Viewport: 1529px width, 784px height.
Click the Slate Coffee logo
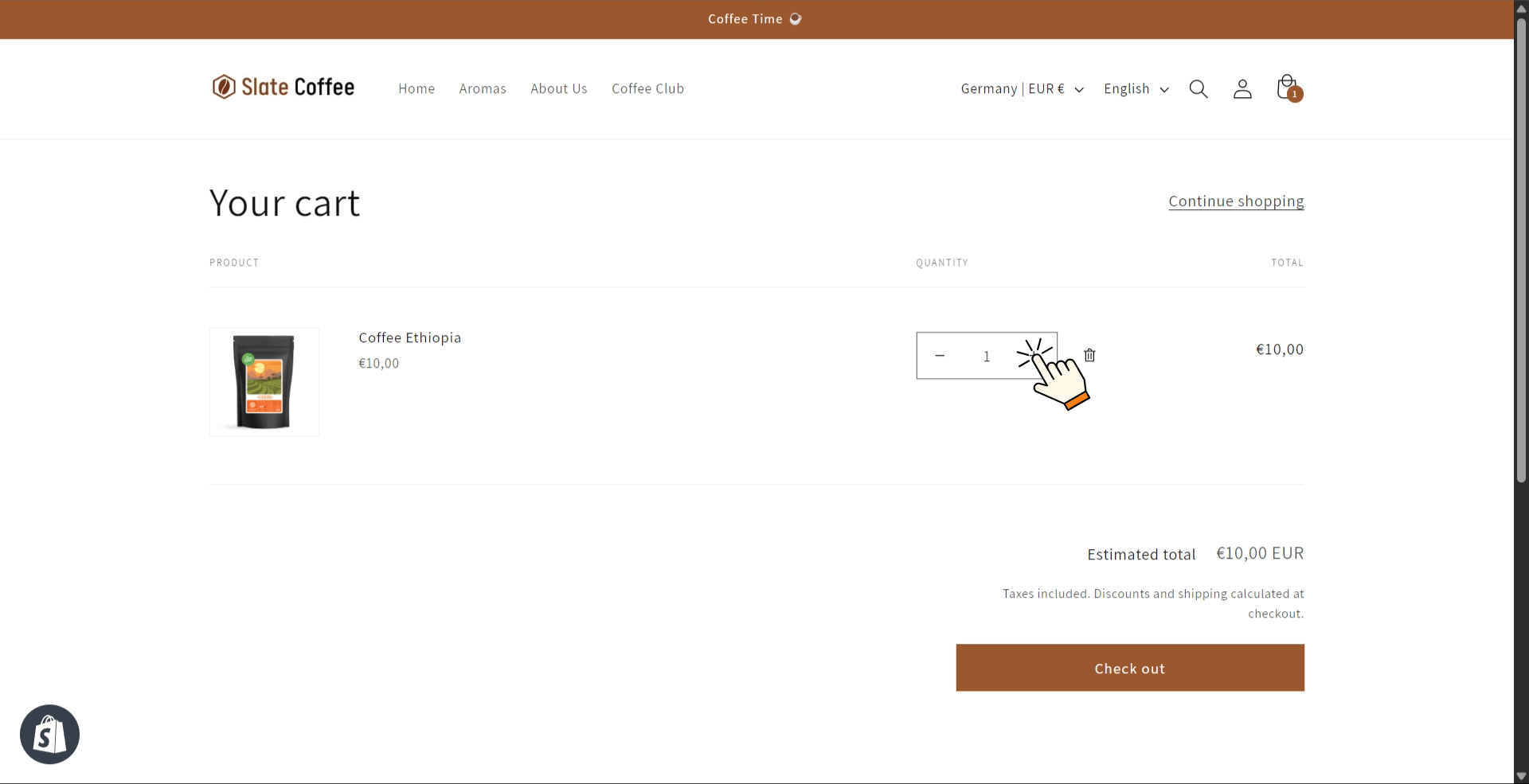coord(283,86)
